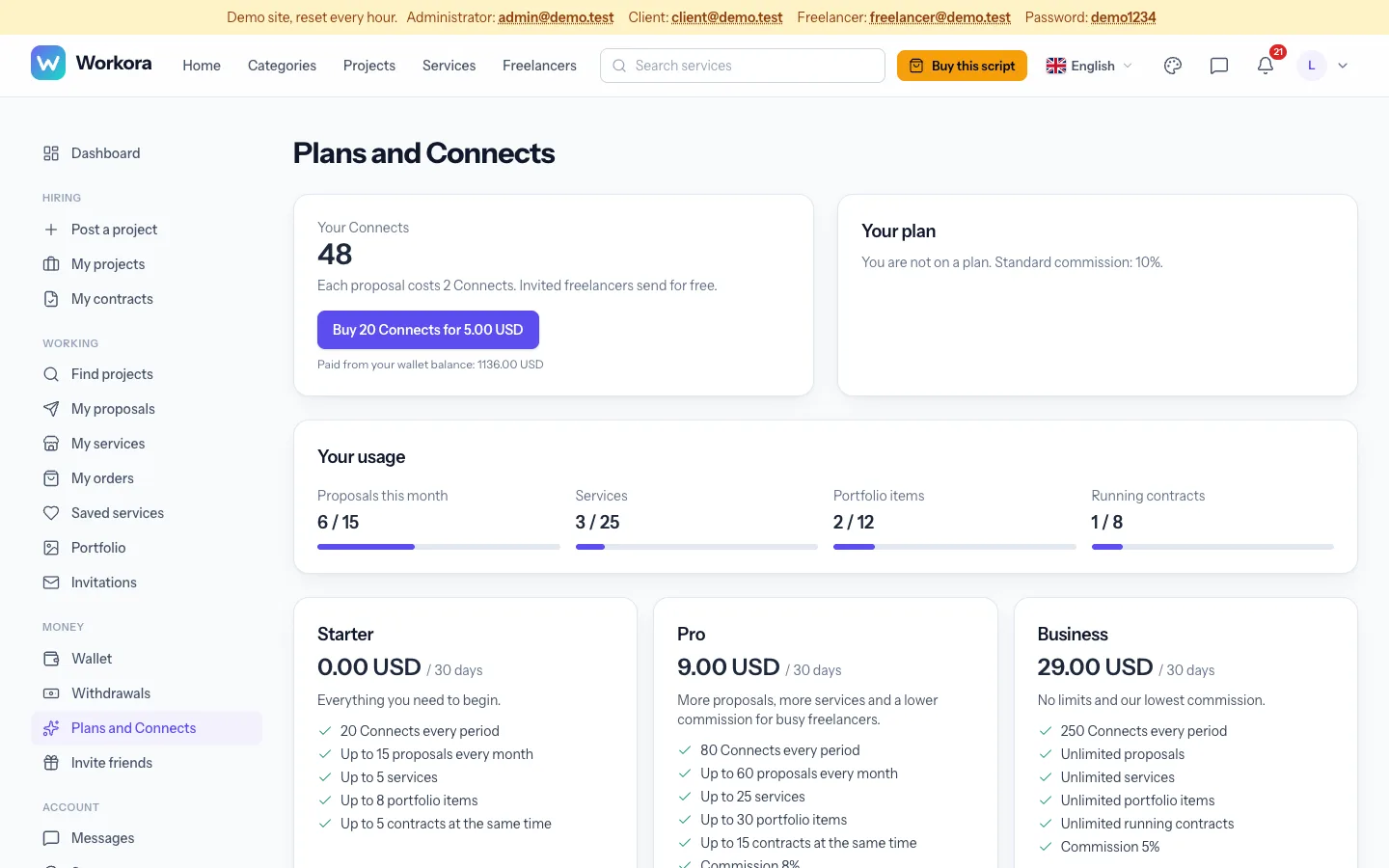1389x868 pixels.
Task: Click the briefcase icon beside My projects
Action: coord(51,264)
